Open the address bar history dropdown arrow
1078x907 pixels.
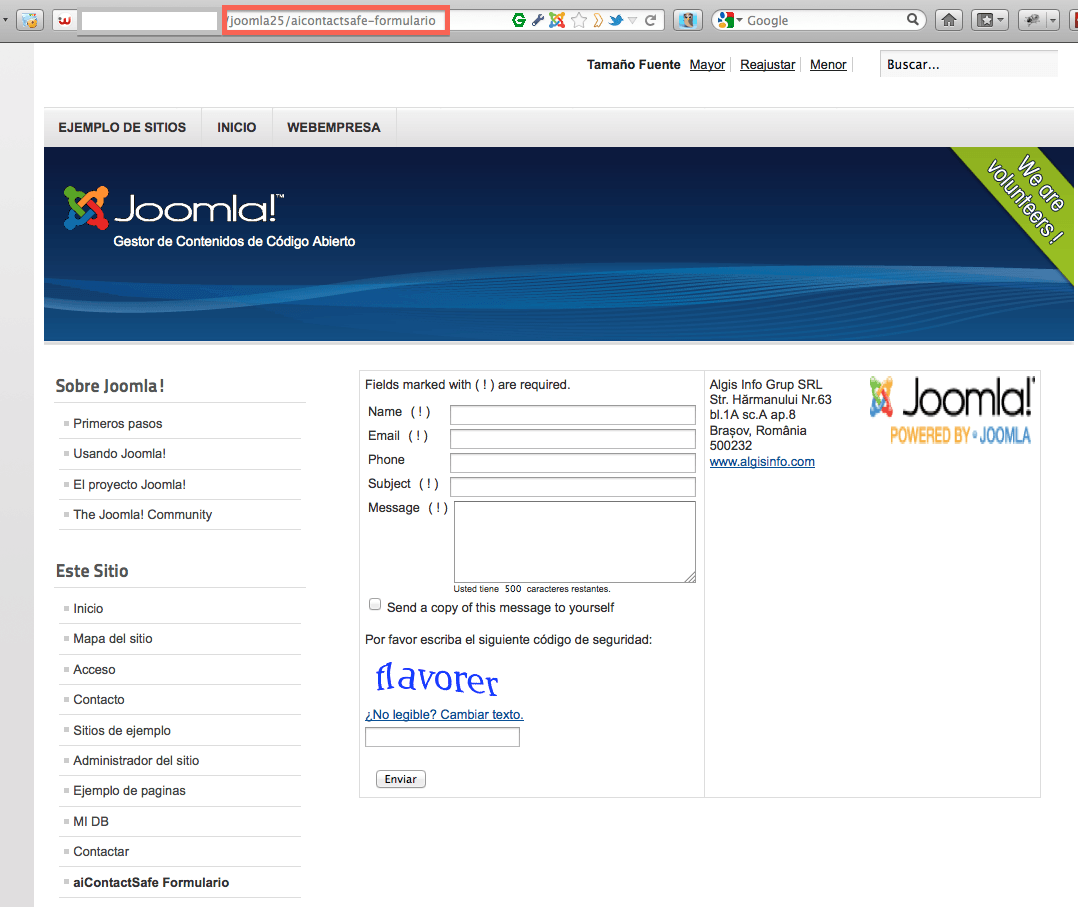click(x=632, y=21)
